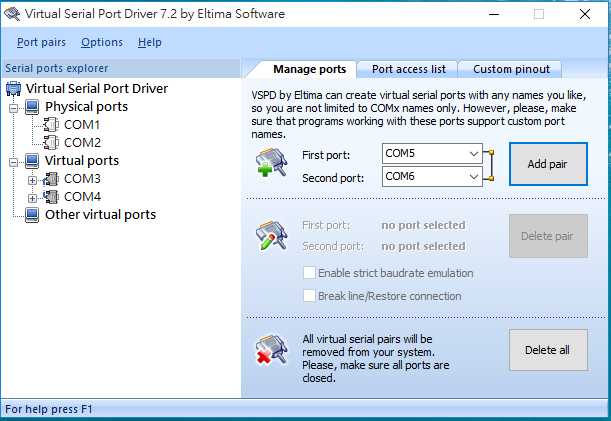The height and width of the screenshot is (421, 611).
Task: Select COM2 label in the tree
Action: tap(82, 143)
